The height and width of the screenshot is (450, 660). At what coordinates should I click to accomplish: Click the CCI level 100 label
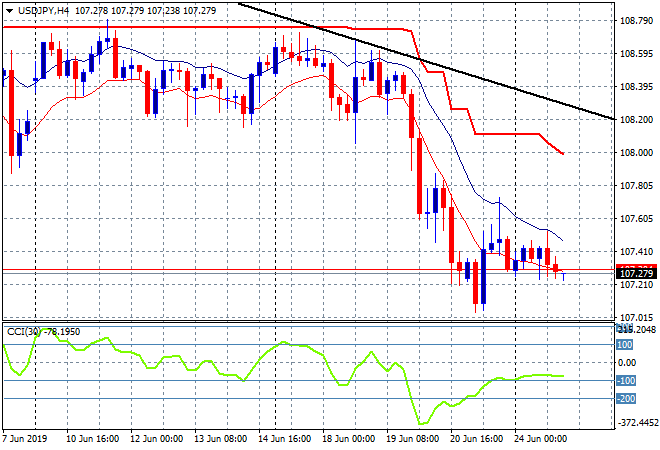(624, 345)
